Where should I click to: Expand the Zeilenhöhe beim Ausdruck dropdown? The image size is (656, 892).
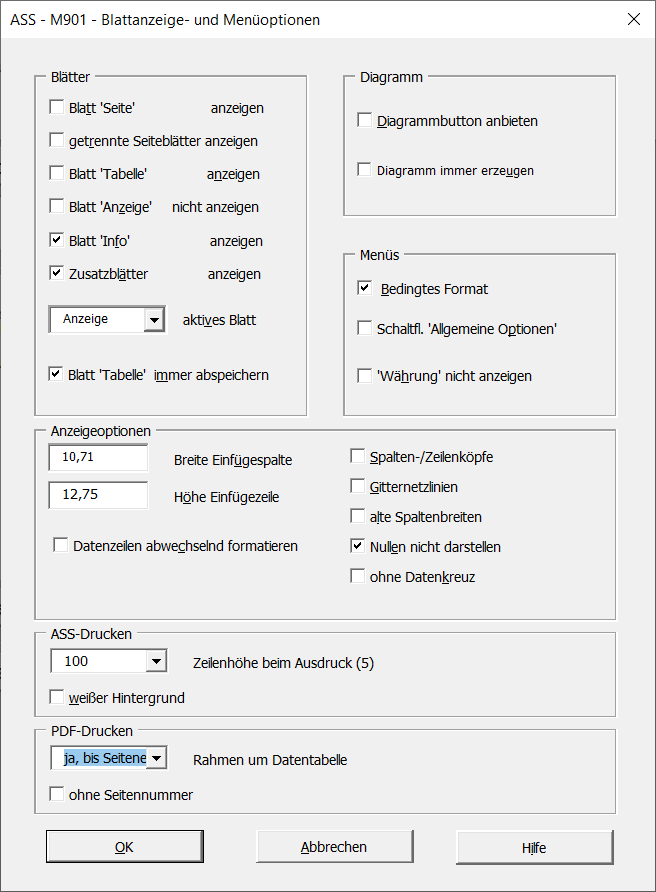pos(155,661)
